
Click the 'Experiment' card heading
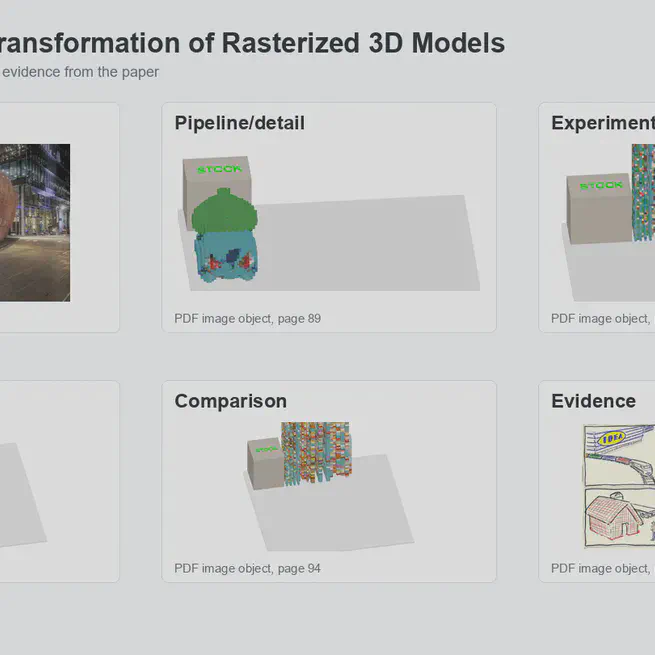603,123
